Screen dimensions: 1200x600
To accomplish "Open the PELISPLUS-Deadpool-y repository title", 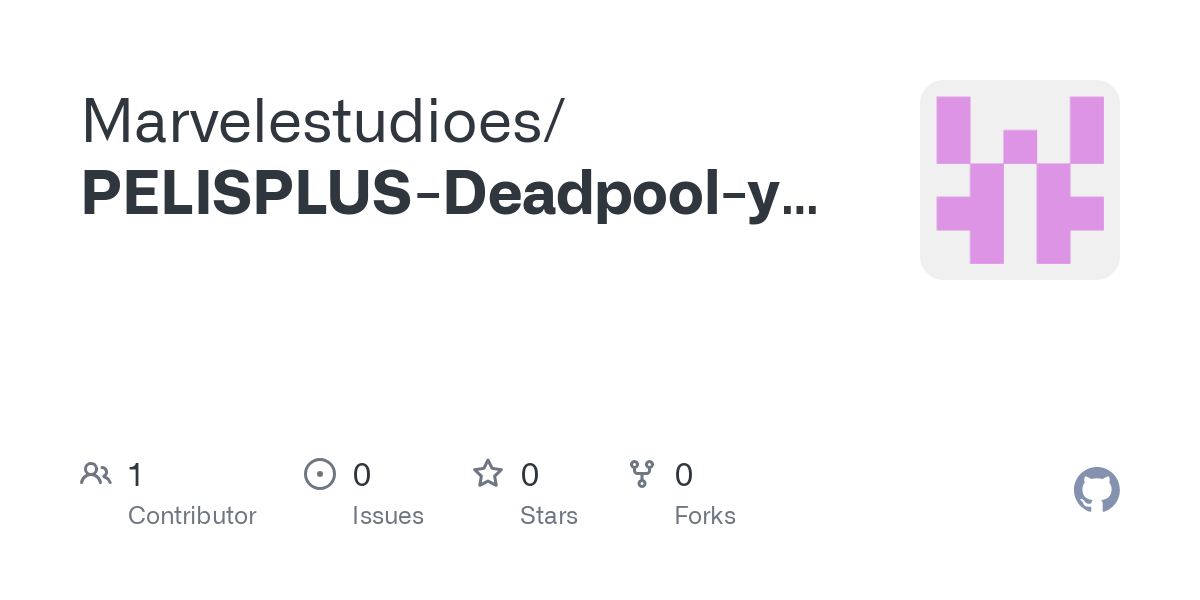I will tap(448, 194).
